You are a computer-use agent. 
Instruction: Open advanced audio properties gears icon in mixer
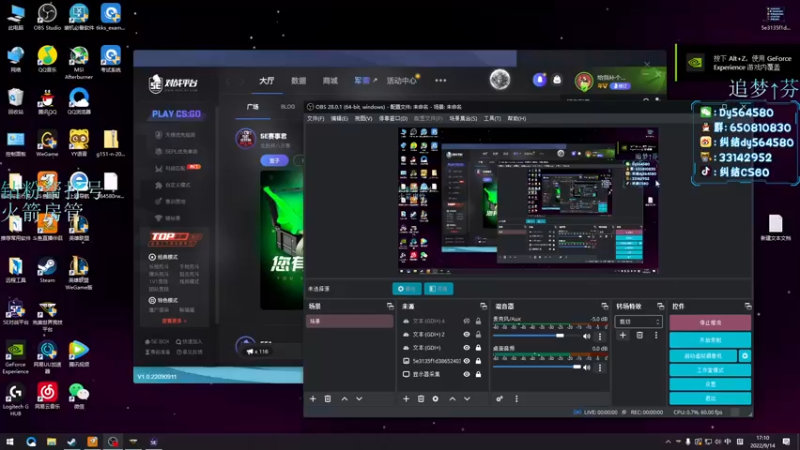[x=499, y=399]
